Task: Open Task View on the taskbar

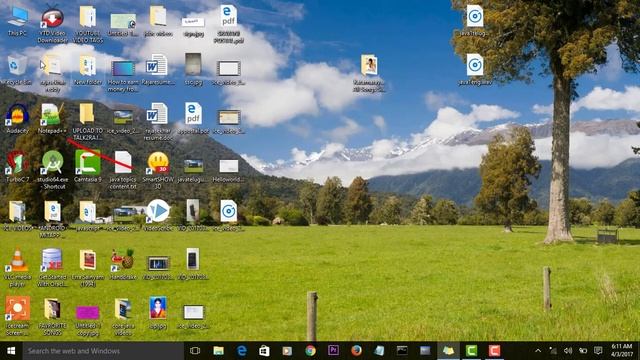Action: point(195,351)
